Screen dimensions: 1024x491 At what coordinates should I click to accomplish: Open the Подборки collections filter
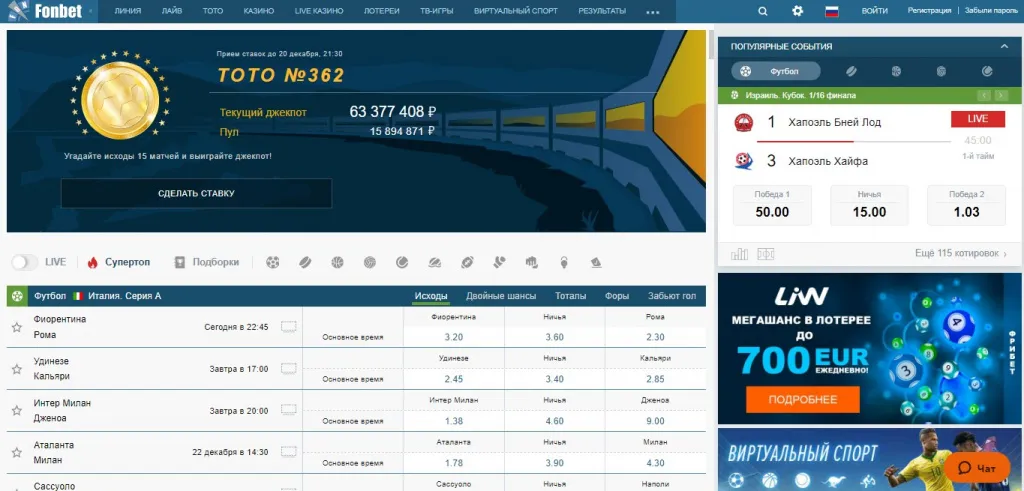coord(206,262)
